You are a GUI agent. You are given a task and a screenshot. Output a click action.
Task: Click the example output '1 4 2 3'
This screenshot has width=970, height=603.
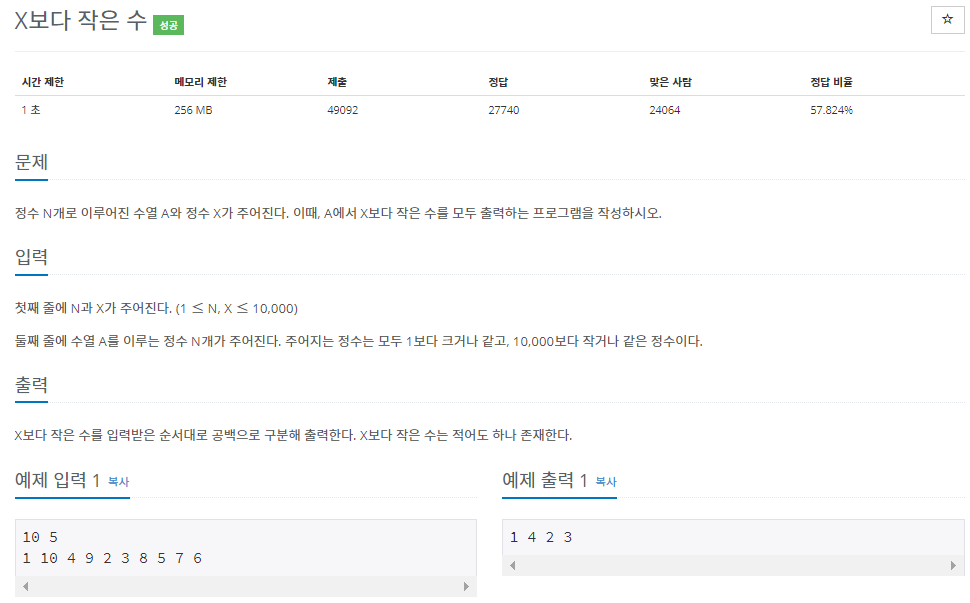pos(541,537)
